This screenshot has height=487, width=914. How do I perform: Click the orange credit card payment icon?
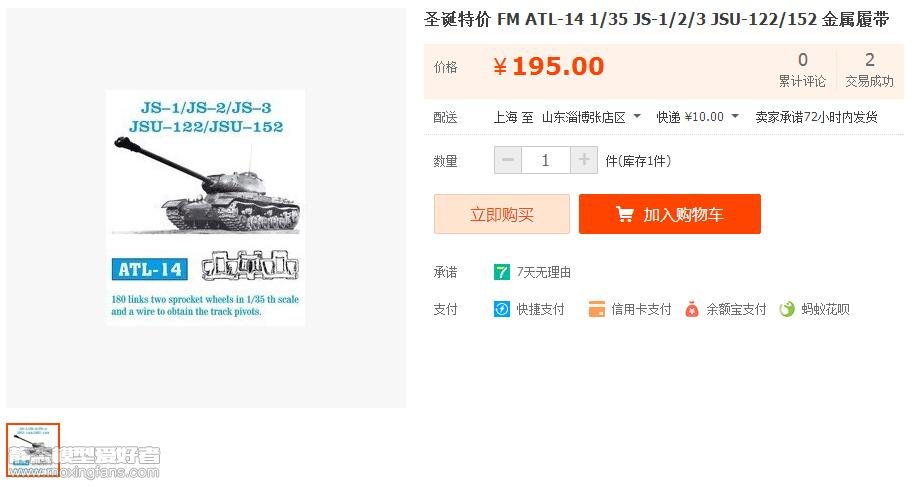pyautogui.click(x=596, y=309)
